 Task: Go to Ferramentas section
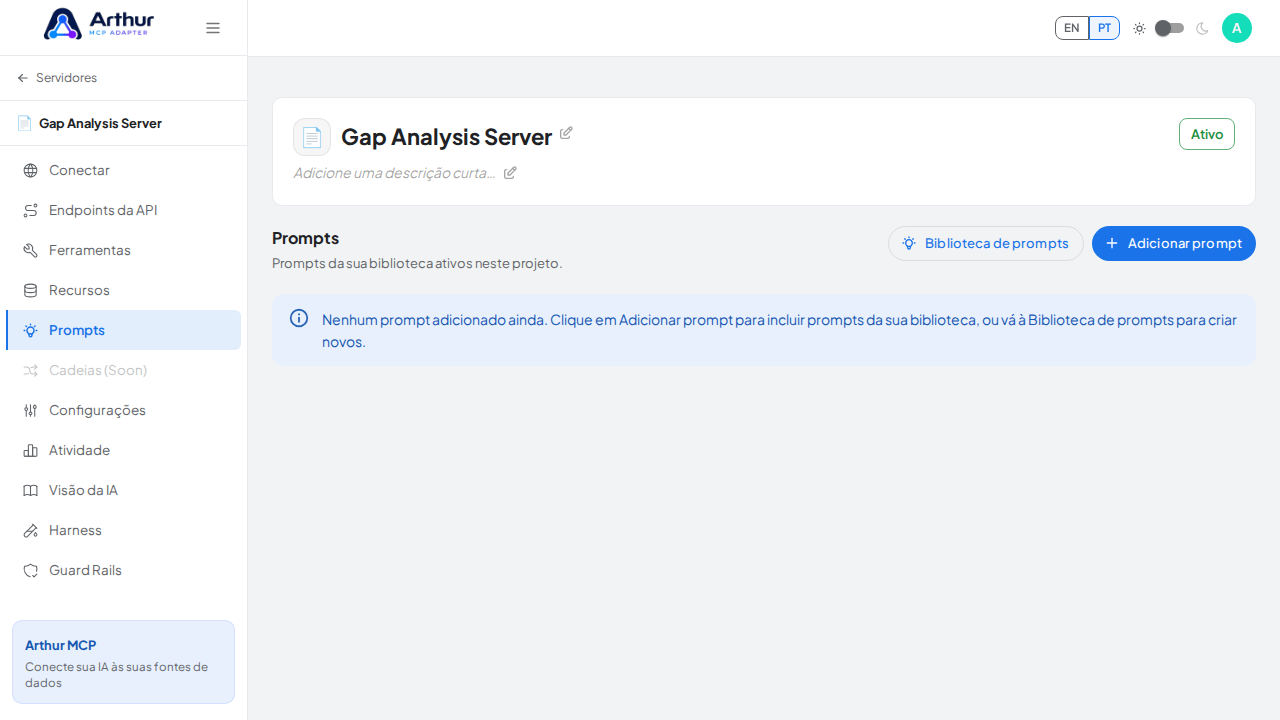(x=123, y=250)
